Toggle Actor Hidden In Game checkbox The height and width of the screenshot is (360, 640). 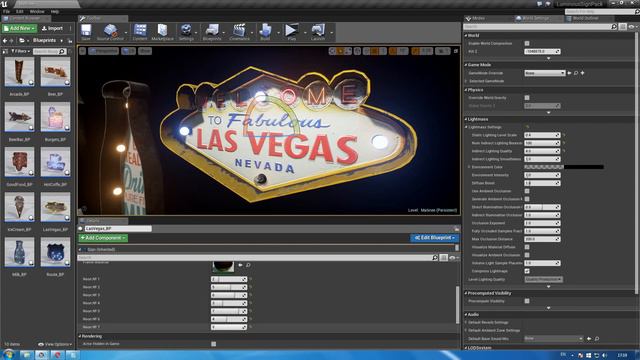(x=213, y=344)
